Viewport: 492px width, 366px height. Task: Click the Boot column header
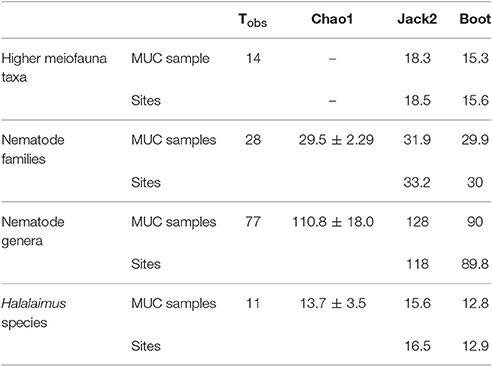[x=475, y=19]
